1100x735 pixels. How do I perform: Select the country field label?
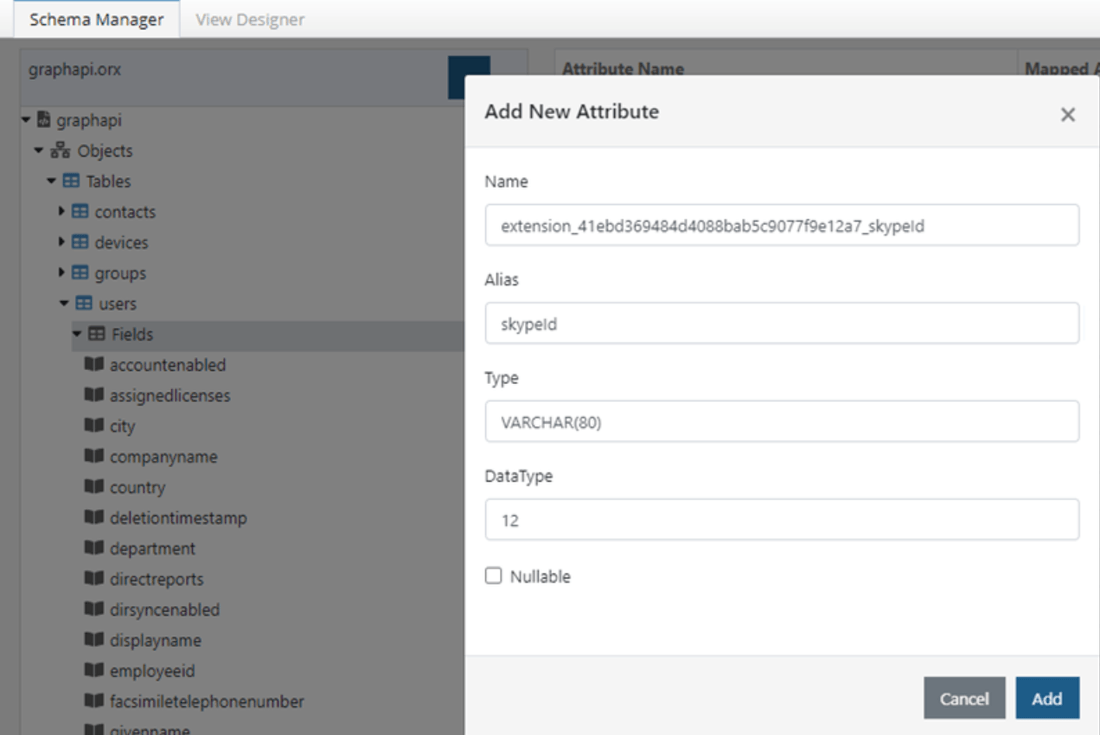(138, 487)
